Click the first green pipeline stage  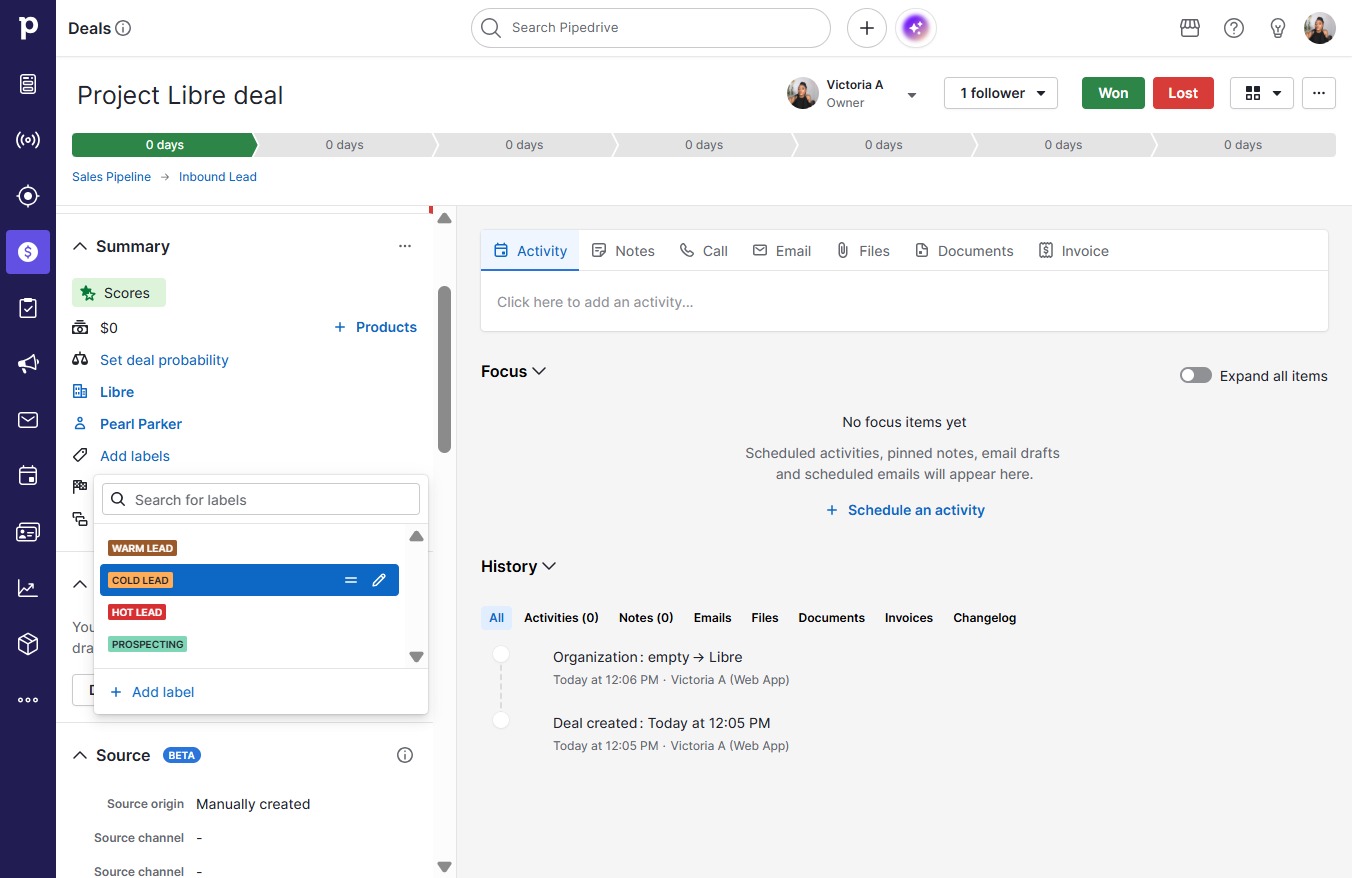164,145
